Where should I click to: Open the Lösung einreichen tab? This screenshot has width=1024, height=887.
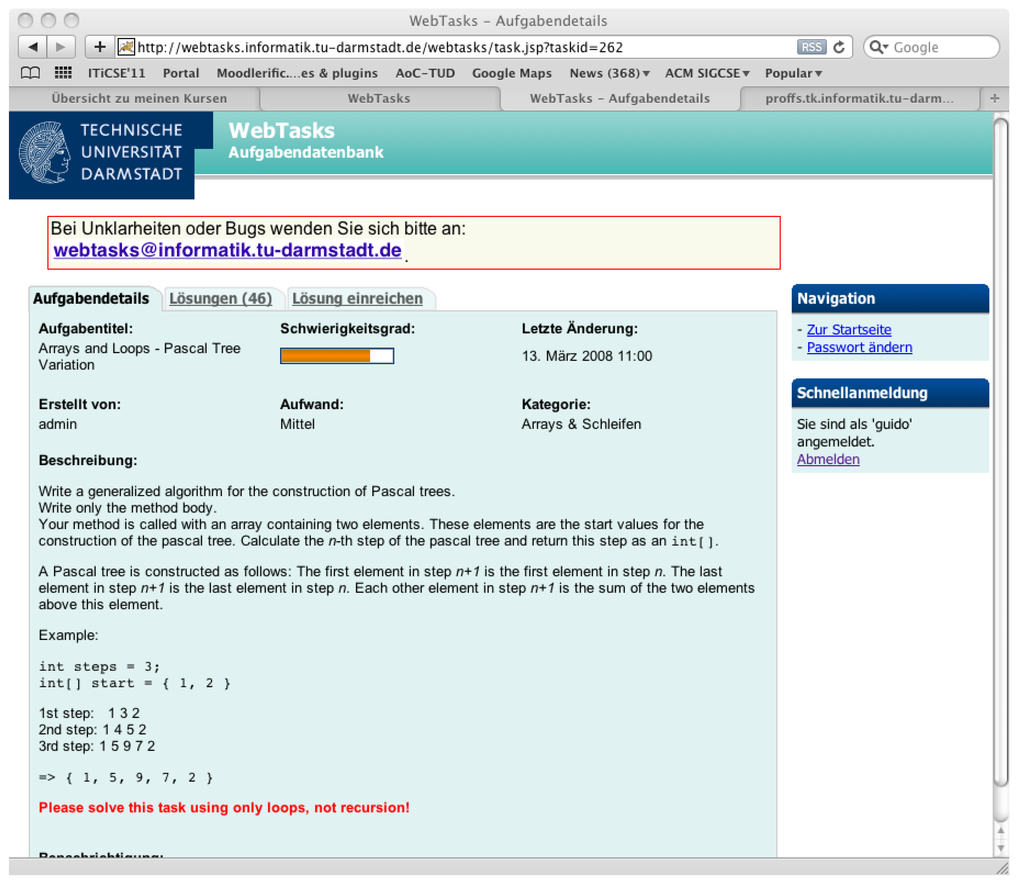click(357, 298)
